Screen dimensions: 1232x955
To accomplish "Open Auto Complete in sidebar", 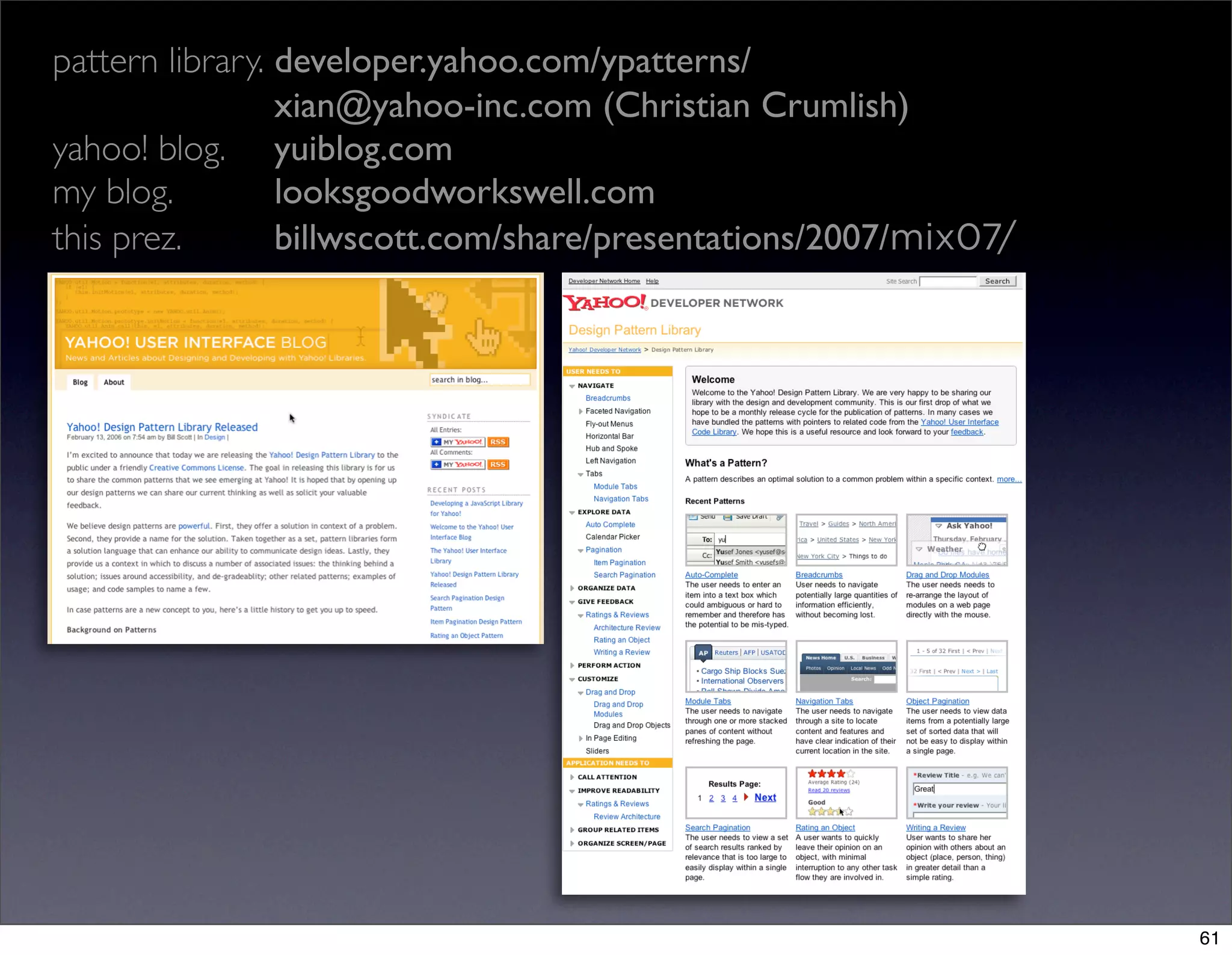I will (x=611, y=525).
